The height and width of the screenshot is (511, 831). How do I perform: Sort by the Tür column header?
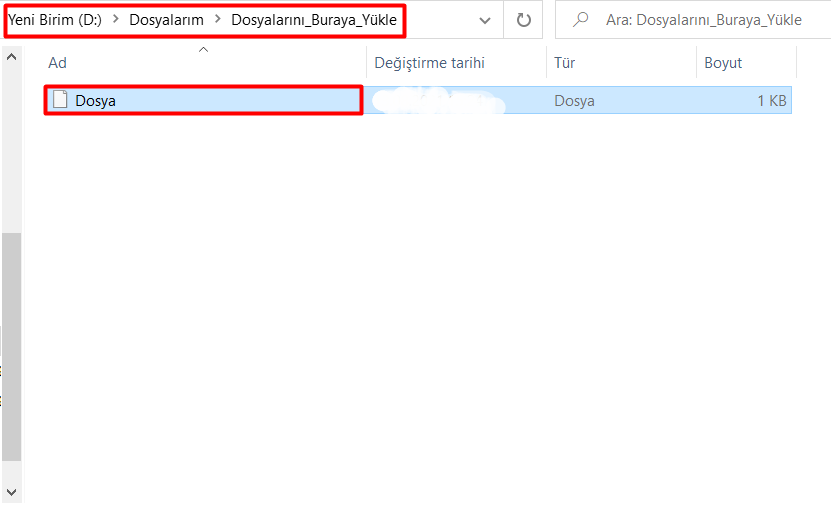[565, 63]
